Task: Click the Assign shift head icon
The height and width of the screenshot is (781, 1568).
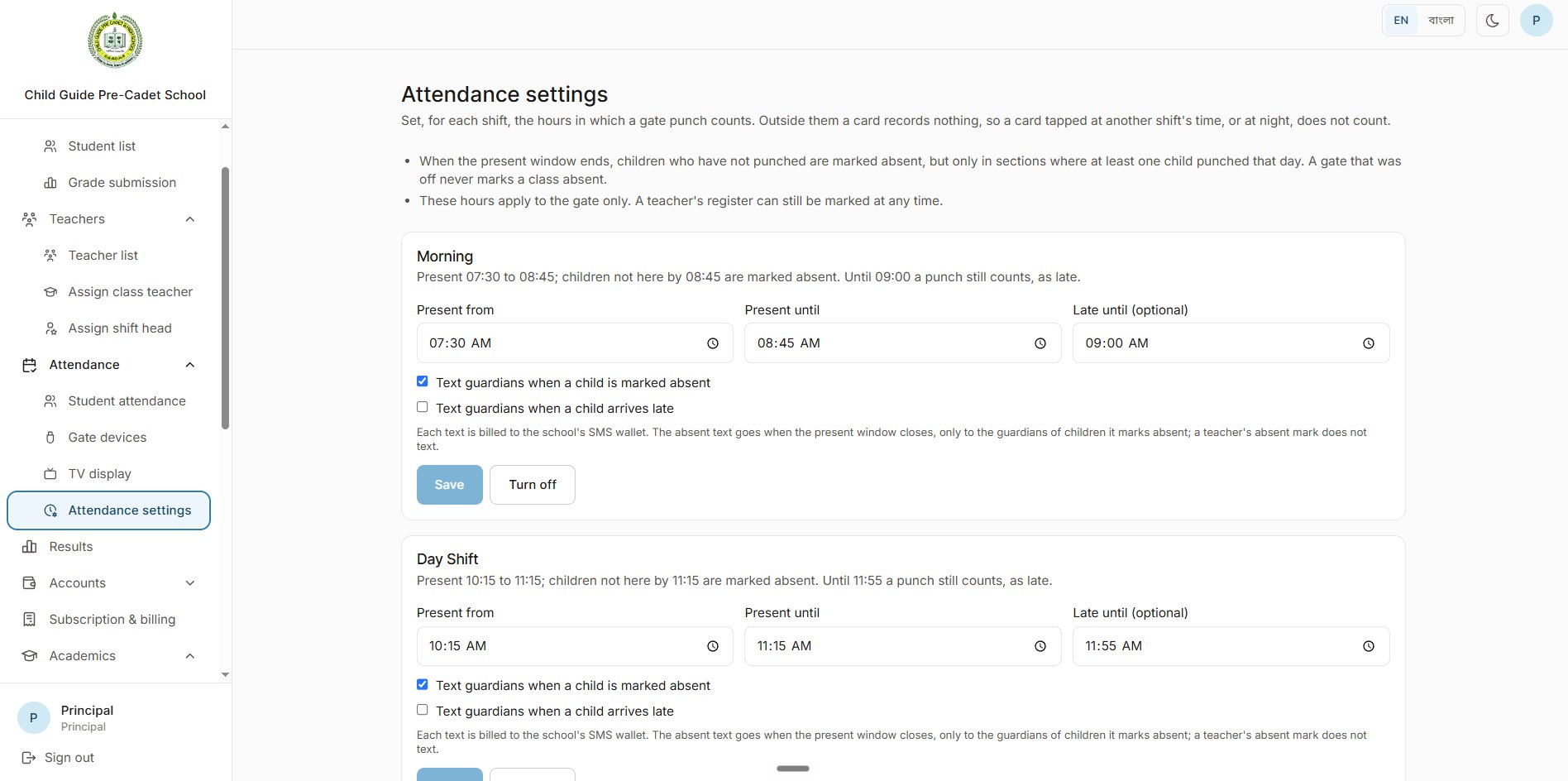Action: (x=50, y=328)
